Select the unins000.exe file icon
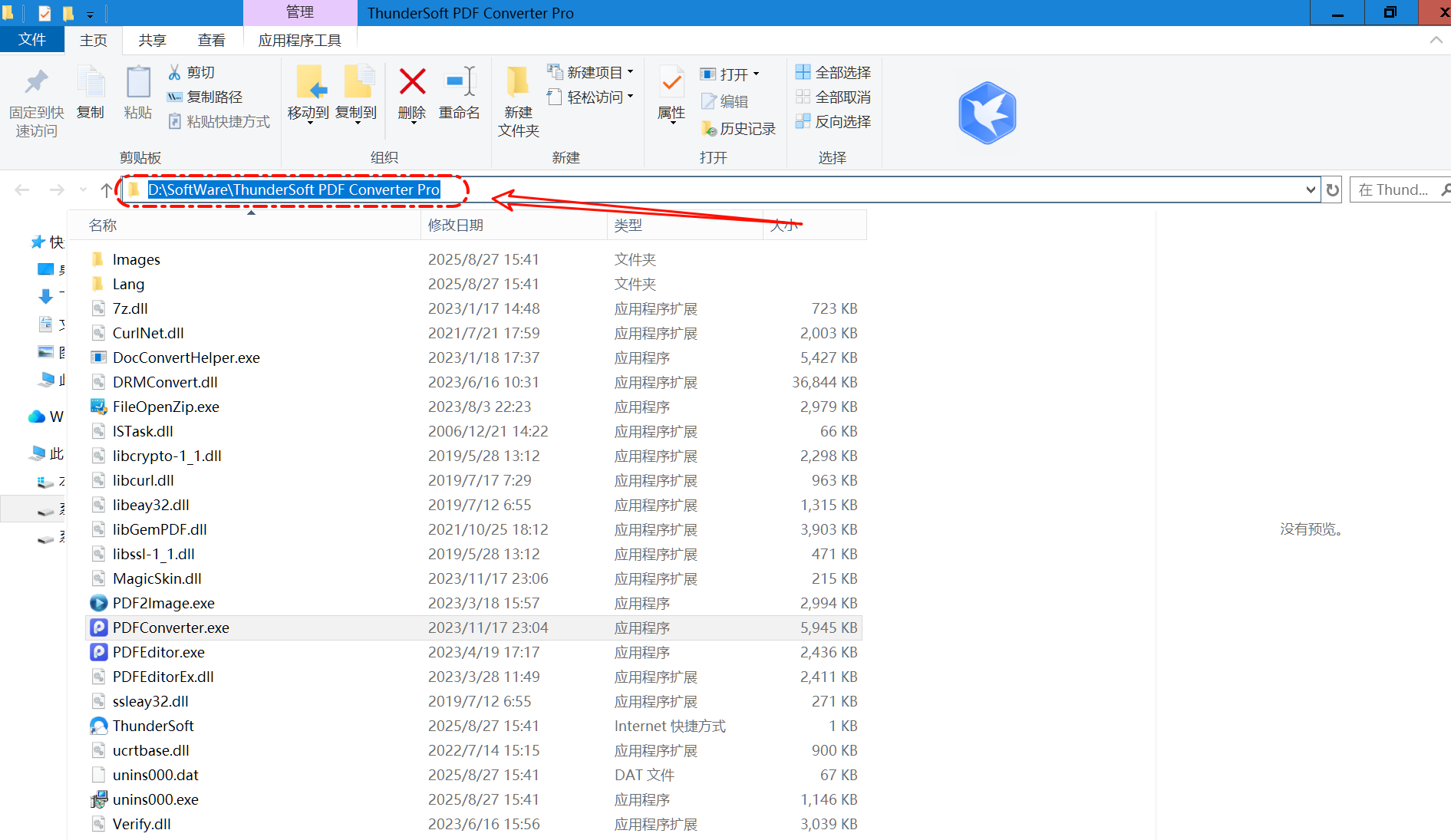 coord(99,799)
